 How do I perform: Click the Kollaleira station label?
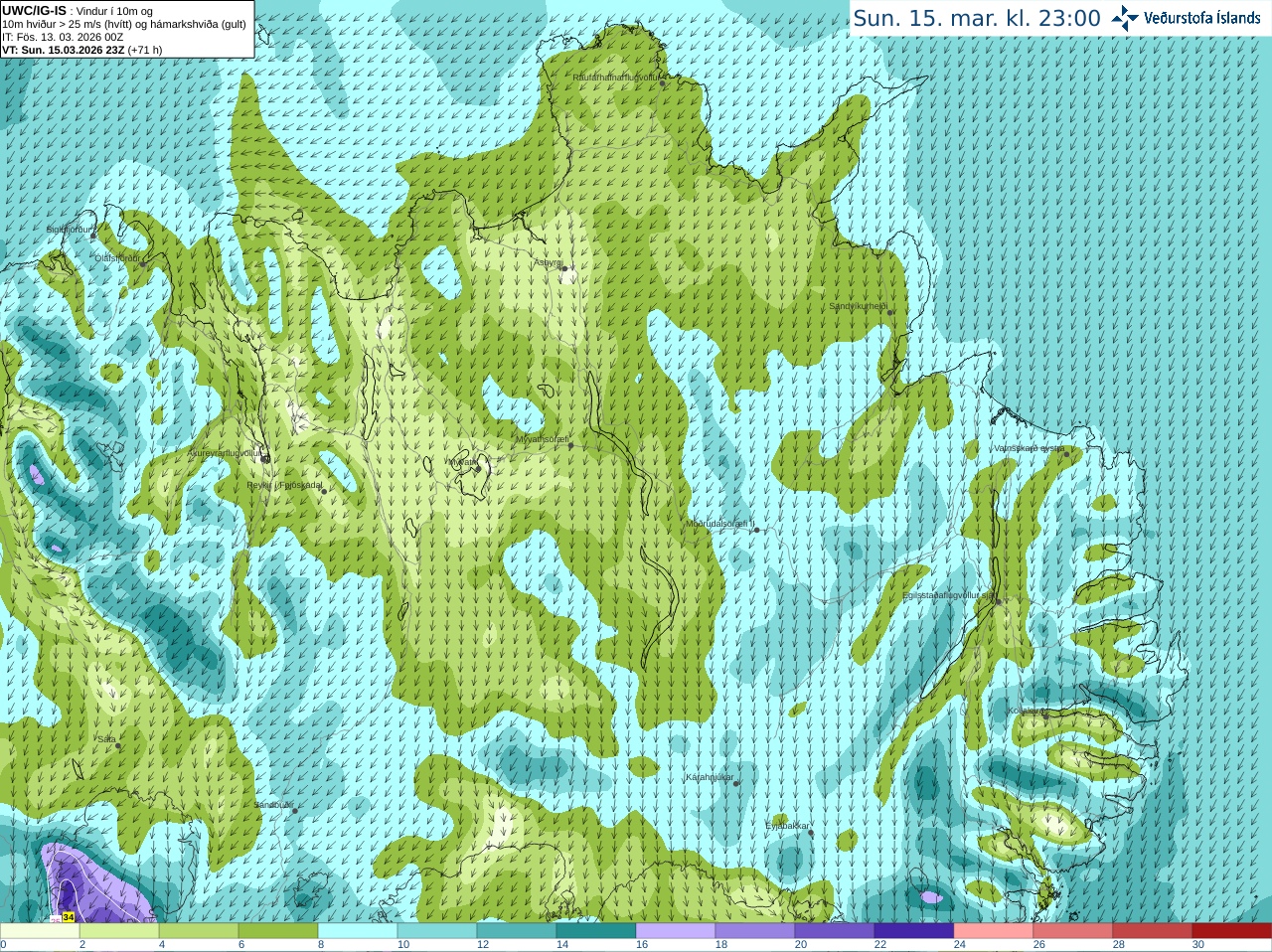tap(1027, 711)
